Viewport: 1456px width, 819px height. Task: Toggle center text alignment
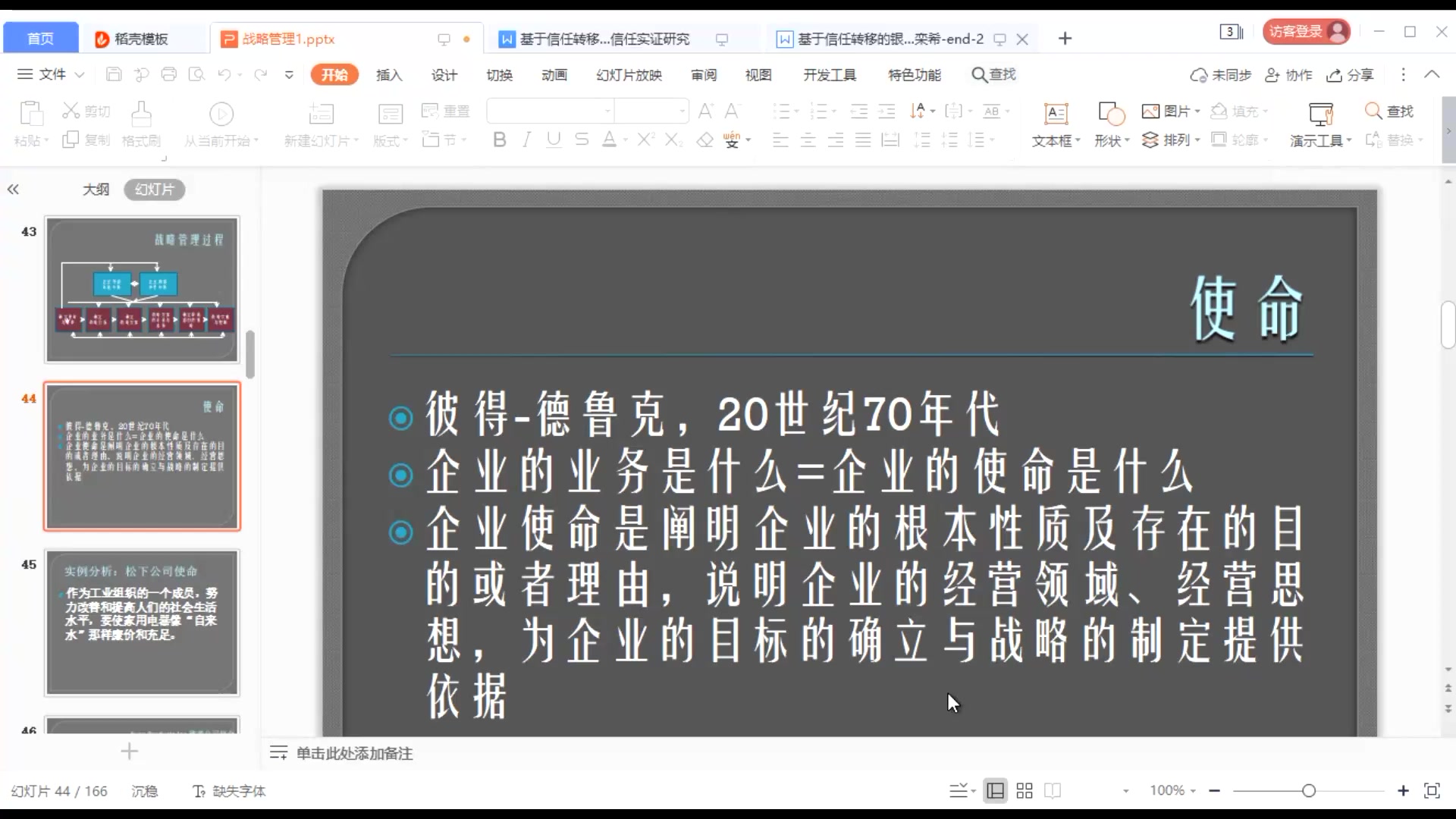(x=808, y=140)
